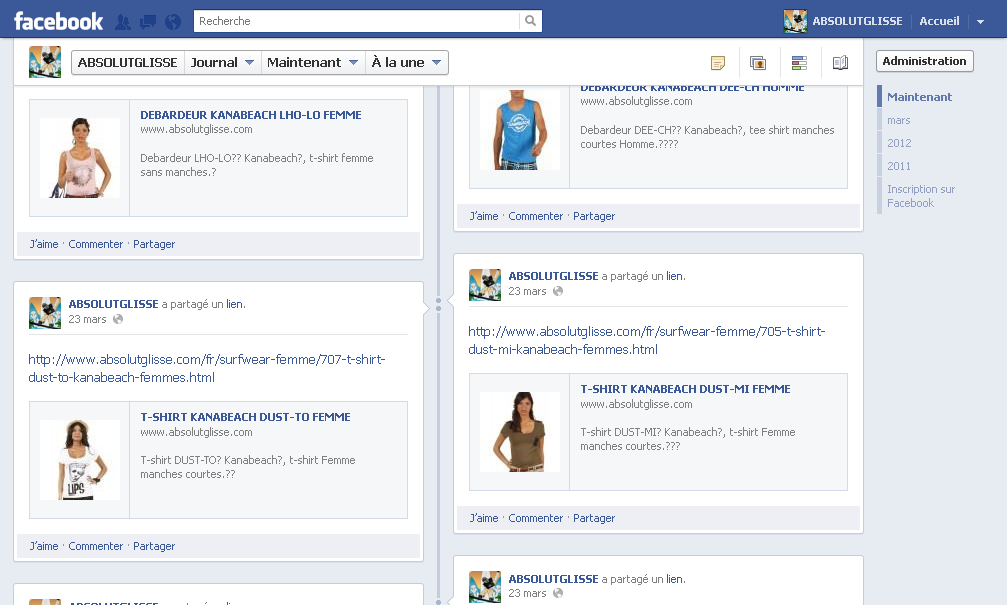Click the search magnifier icon
The height and width of the screenshot is (605, 1007).
coord(530,21)
